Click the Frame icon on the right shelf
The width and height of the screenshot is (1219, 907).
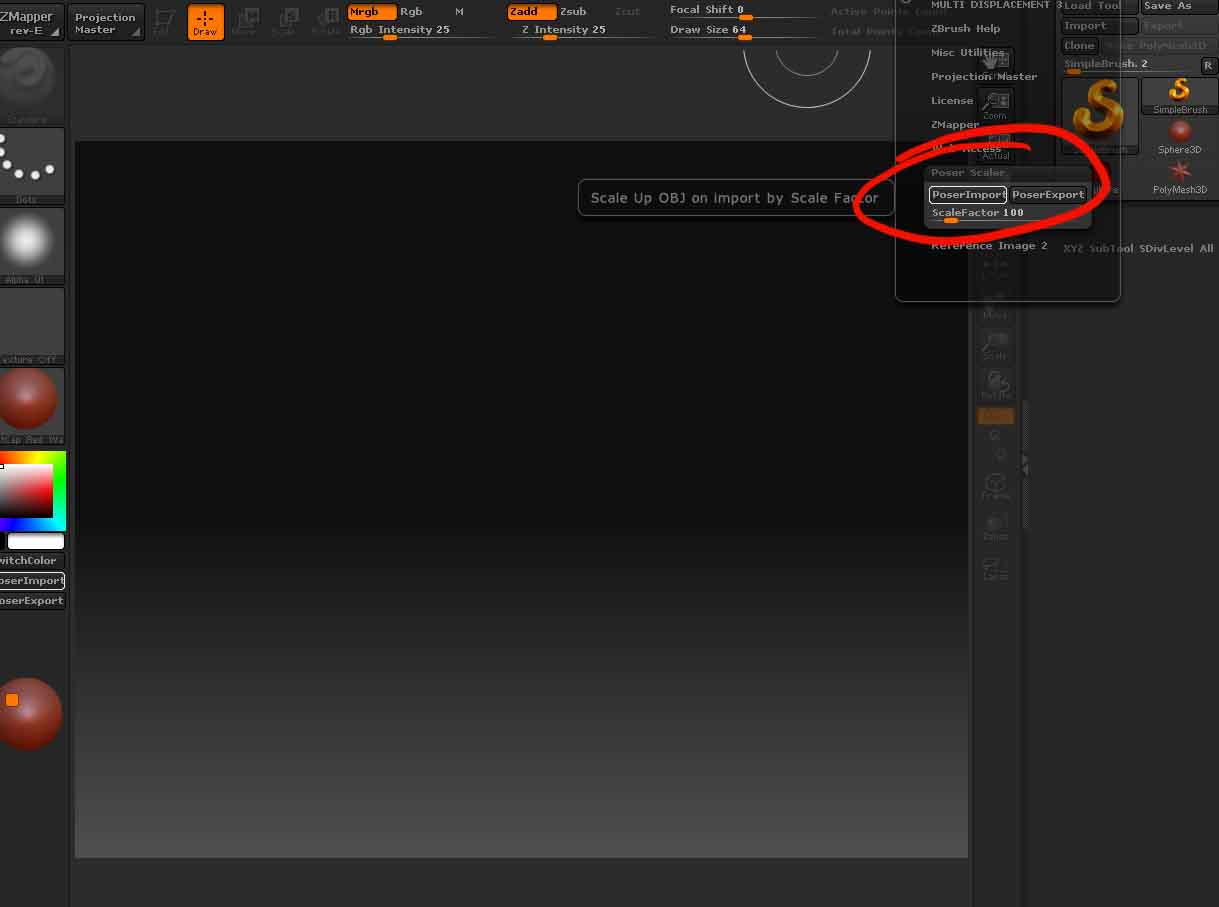coord(995,485)
